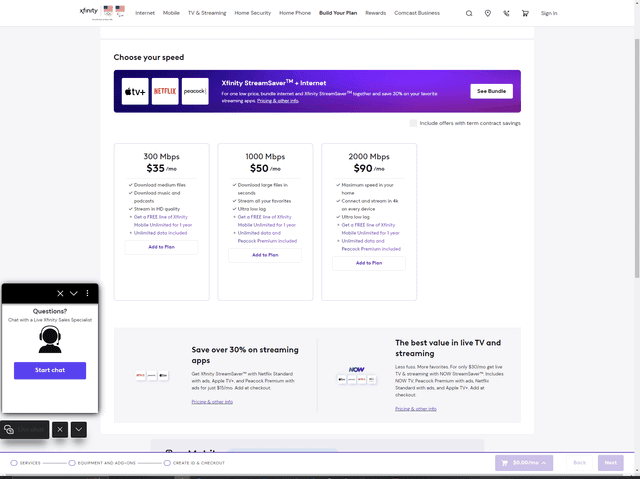The height and width of the screenshot is (479, 640).
Task: Click the $50 /mo price text
Action: [265, 168]
